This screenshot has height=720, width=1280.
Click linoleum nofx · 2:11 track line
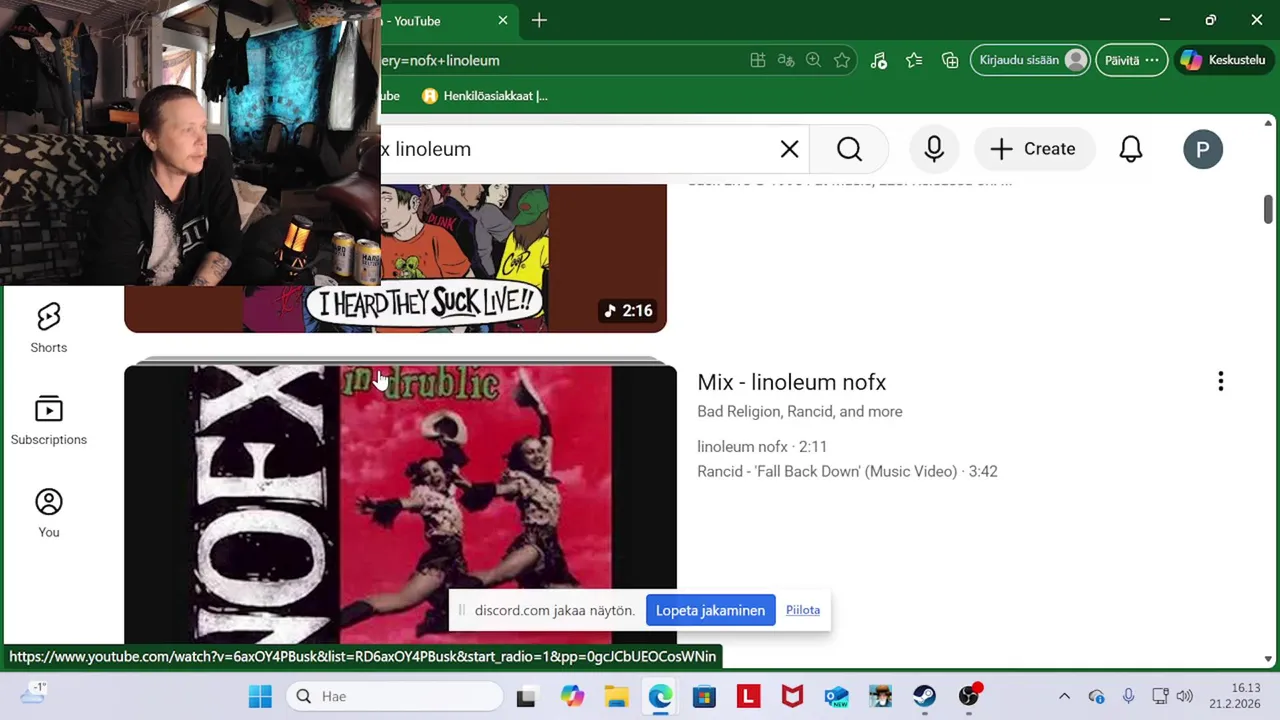[x=761, y=446]
